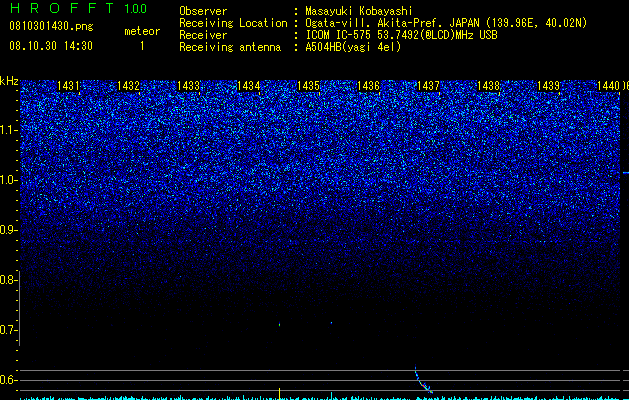629x400 pixels.
Task: Click the observer name Masayuki Kobayashi
Action: tap(359, 11)
